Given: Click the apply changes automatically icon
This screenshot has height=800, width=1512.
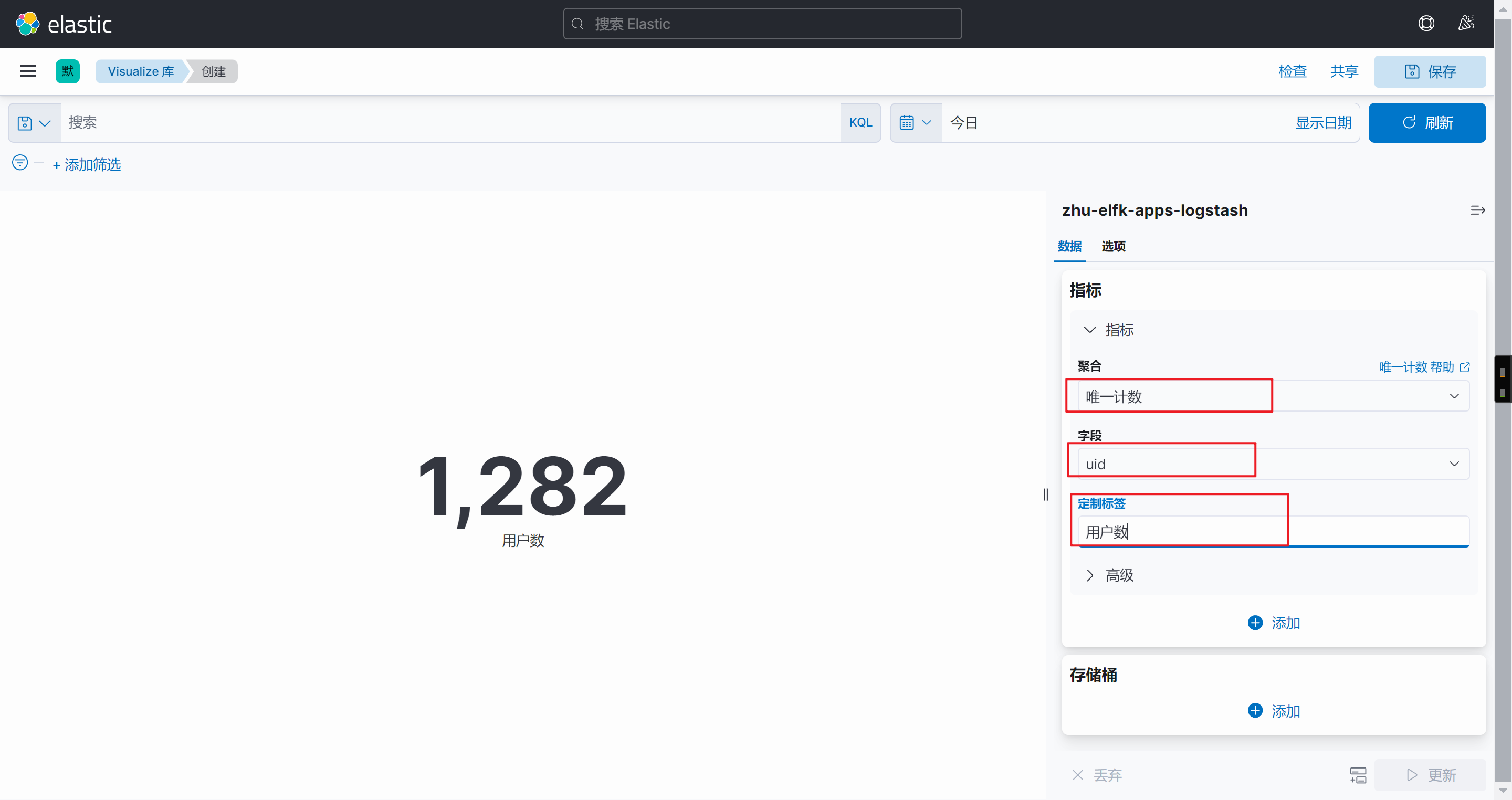Looking at the screenshot, I should [x=1358, y=775].
